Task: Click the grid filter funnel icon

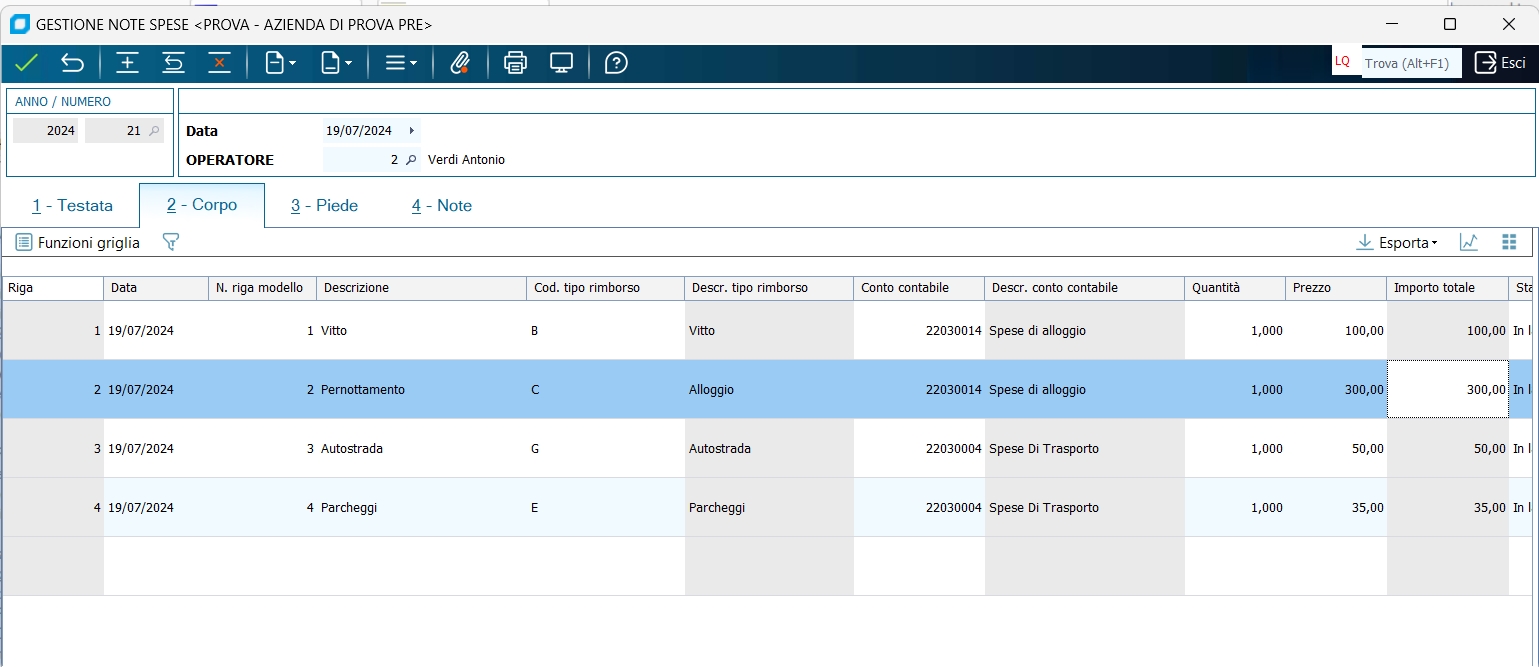Action: click(x=171, y=242)
